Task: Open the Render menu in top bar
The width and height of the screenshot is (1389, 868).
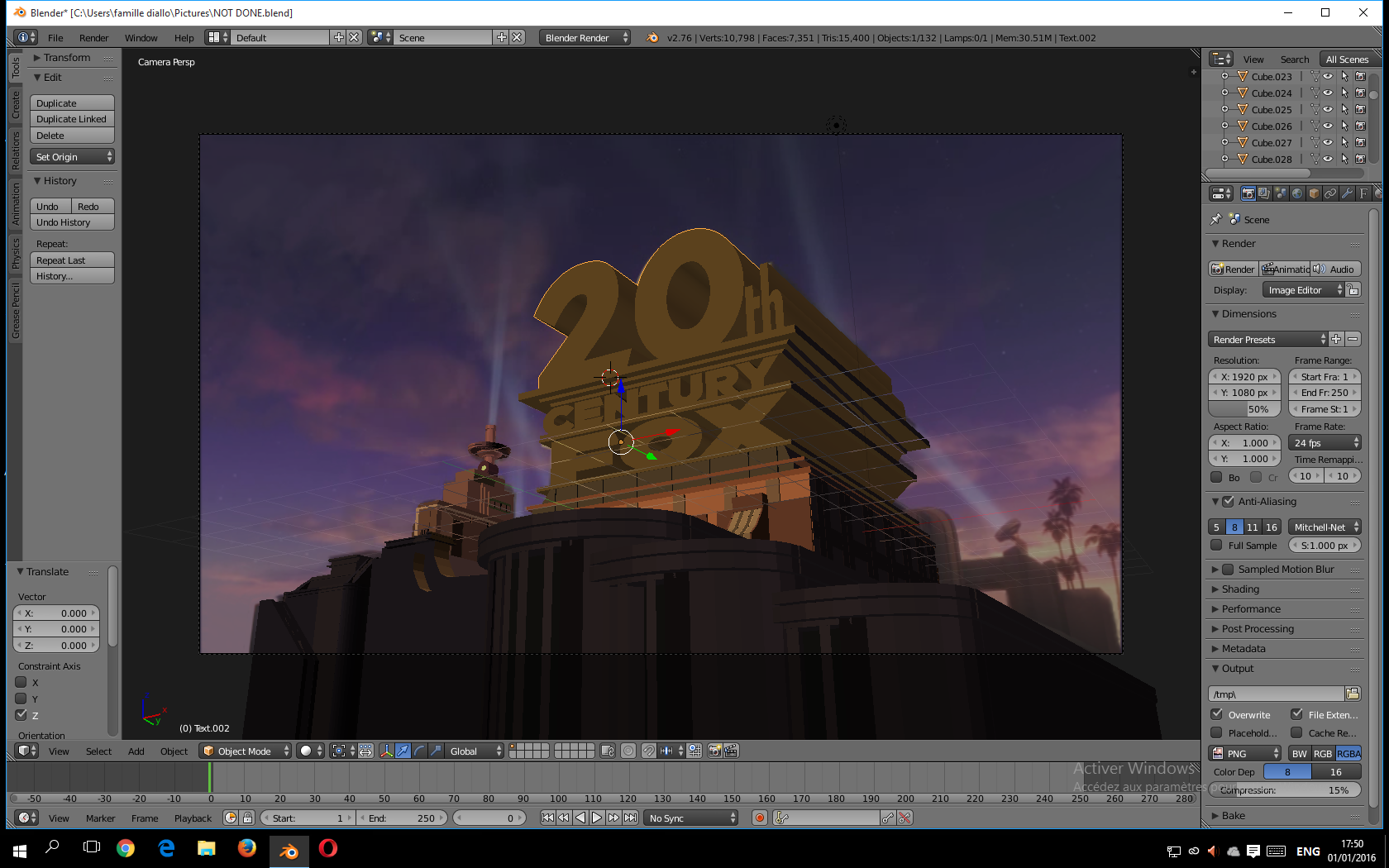Action: point(93,38)
